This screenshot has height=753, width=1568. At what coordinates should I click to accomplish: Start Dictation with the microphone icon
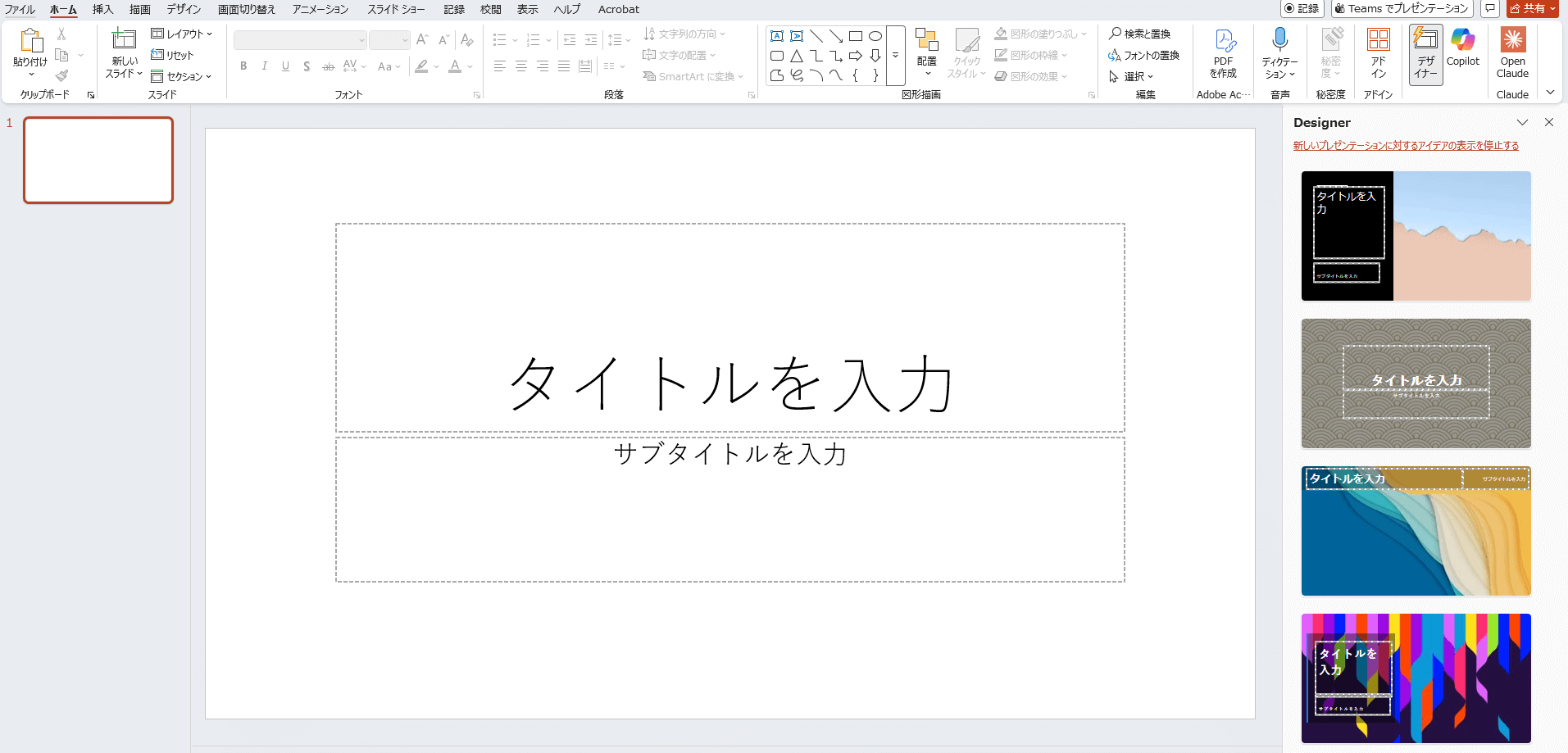tap(1279, 40)
